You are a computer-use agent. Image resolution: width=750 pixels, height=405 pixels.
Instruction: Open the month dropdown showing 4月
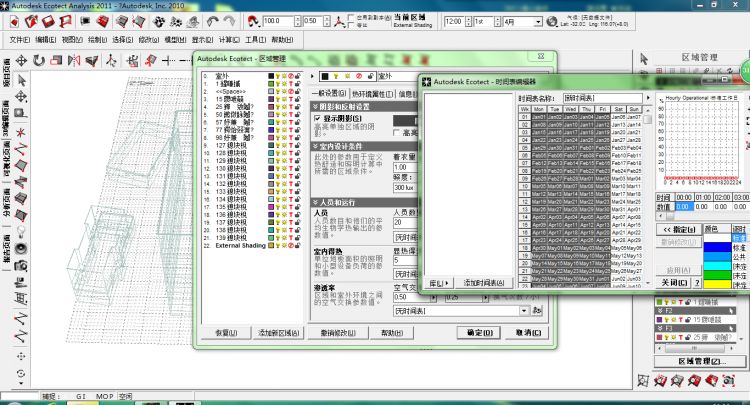point(538,22)
